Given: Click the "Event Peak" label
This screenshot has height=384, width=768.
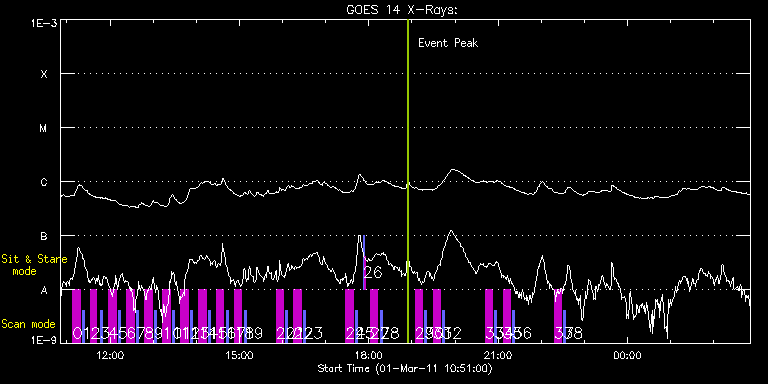Looking at the screenshot, I should [448, 43].
